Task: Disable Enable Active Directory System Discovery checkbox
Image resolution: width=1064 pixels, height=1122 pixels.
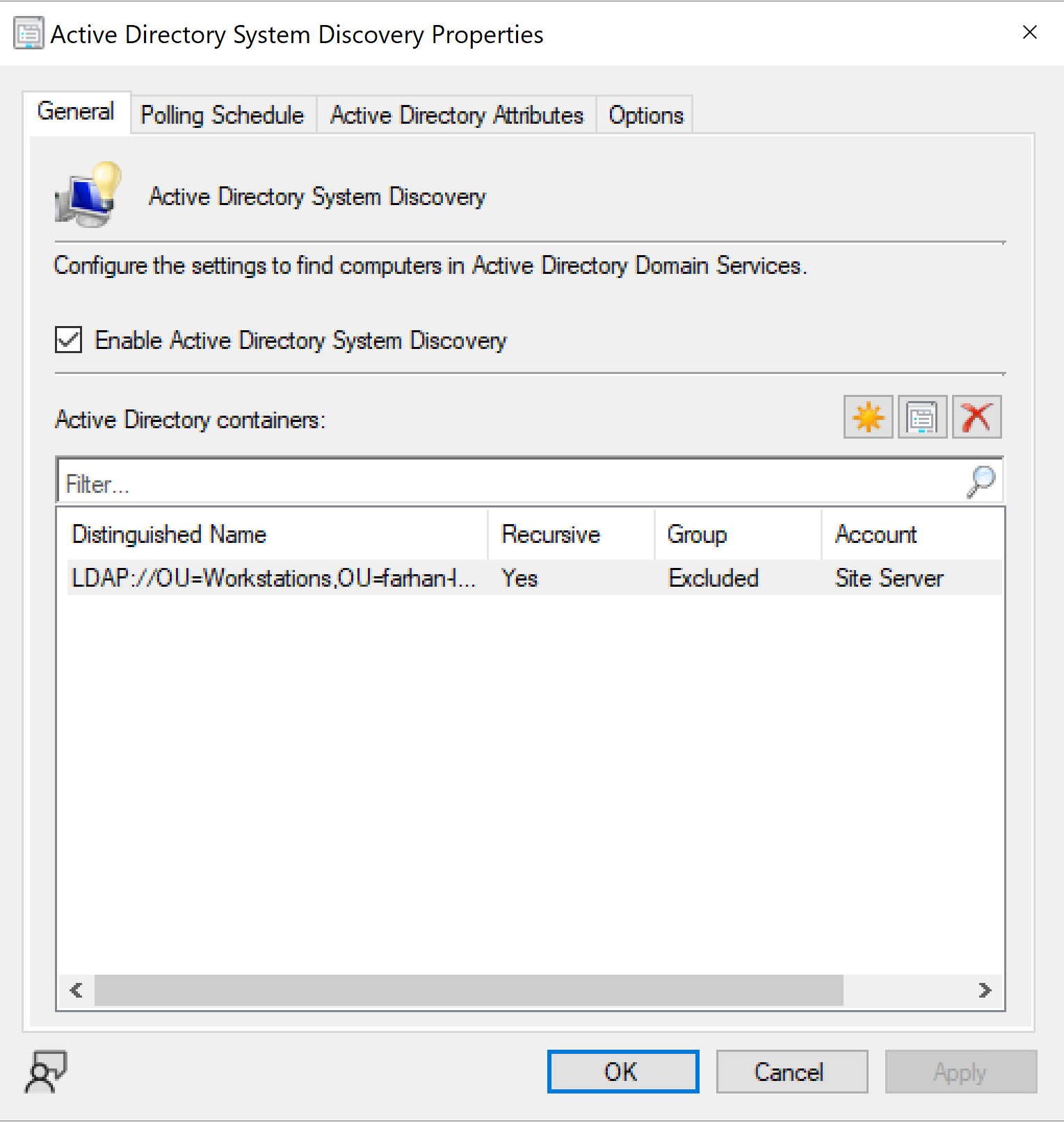Action: tap(69, 340)
